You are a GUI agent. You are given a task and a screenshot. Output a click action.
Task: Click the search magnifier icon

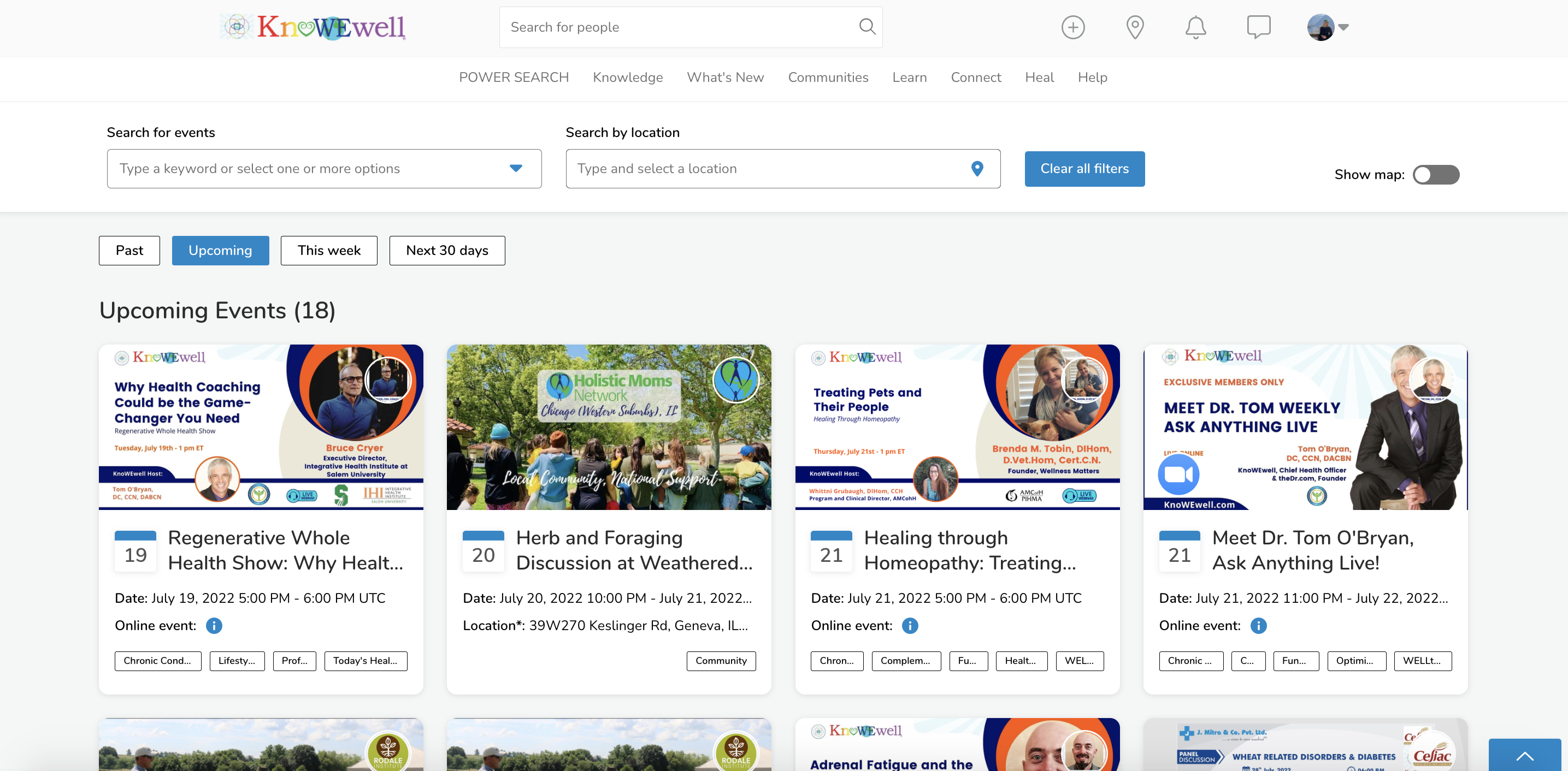867,27
